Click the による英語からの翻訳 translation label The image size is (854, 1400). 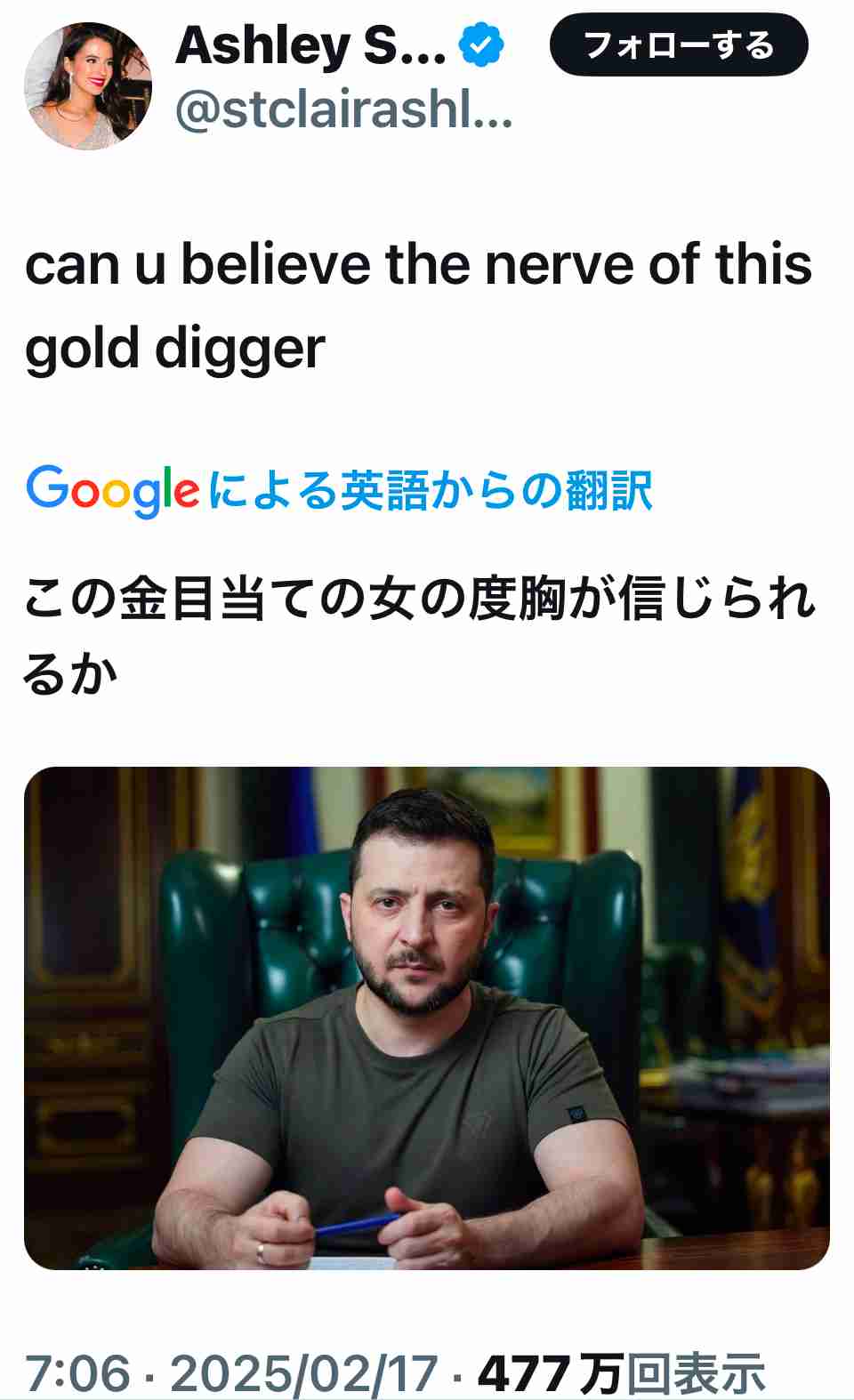click(431, 490)
